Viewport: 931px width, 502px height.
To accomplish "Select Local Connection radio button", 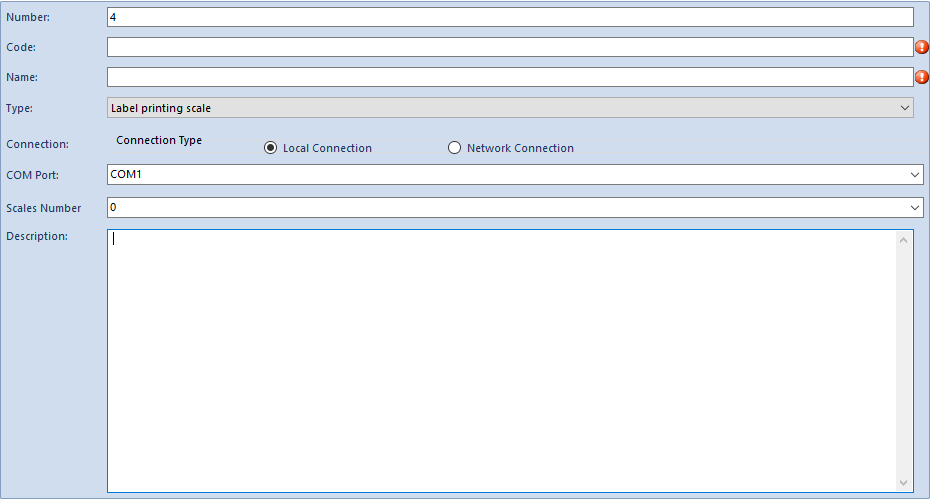I will [270, 148].
